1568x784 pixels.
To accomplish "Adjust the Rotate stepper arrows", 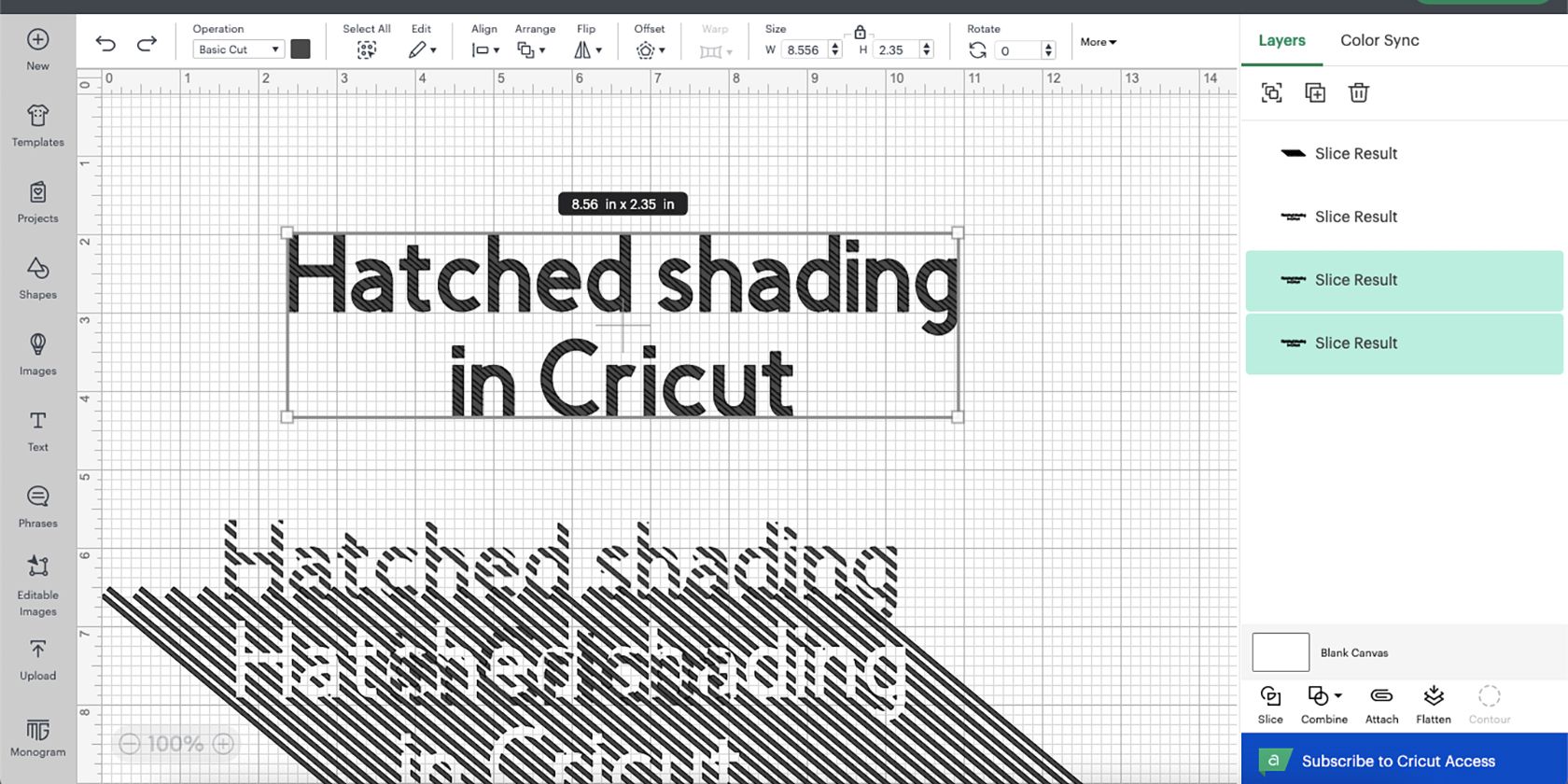I will (1049, 50).
